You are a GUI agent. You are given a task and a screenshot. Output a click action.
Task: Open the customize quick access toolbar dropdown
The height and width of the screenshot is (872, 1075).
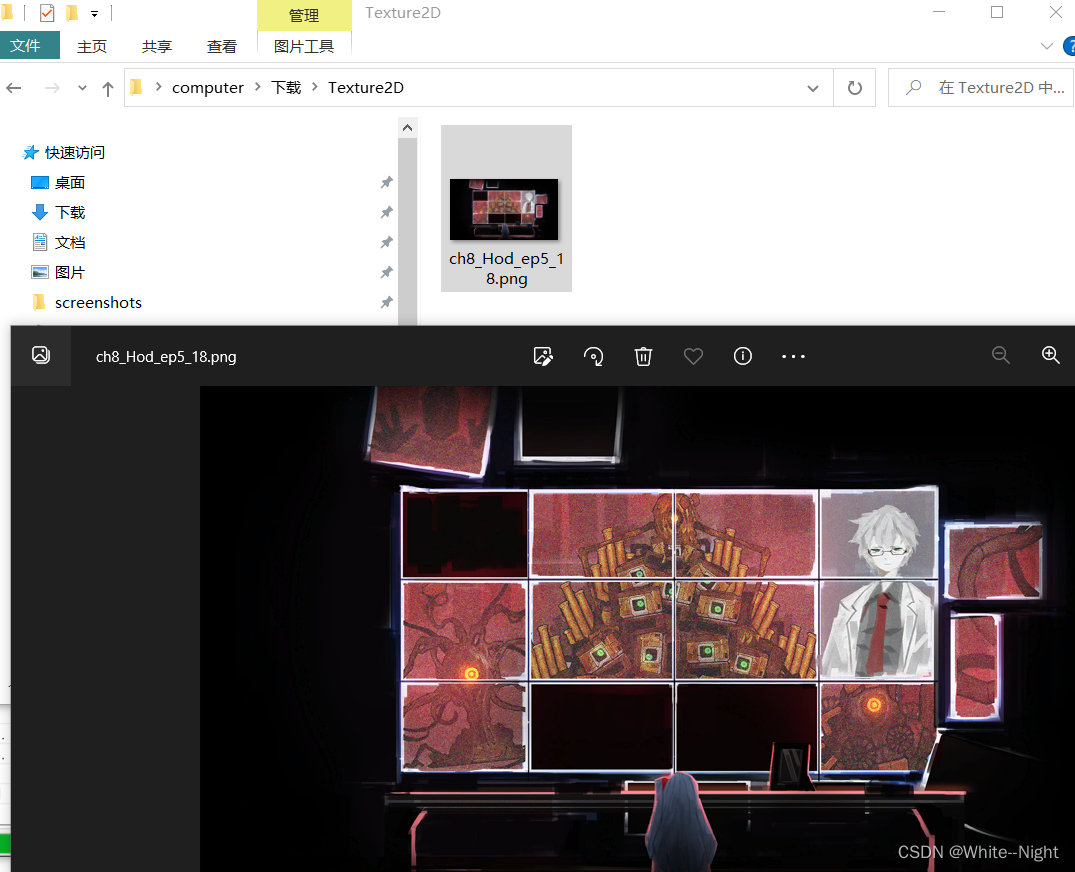(x=95, y=14)
